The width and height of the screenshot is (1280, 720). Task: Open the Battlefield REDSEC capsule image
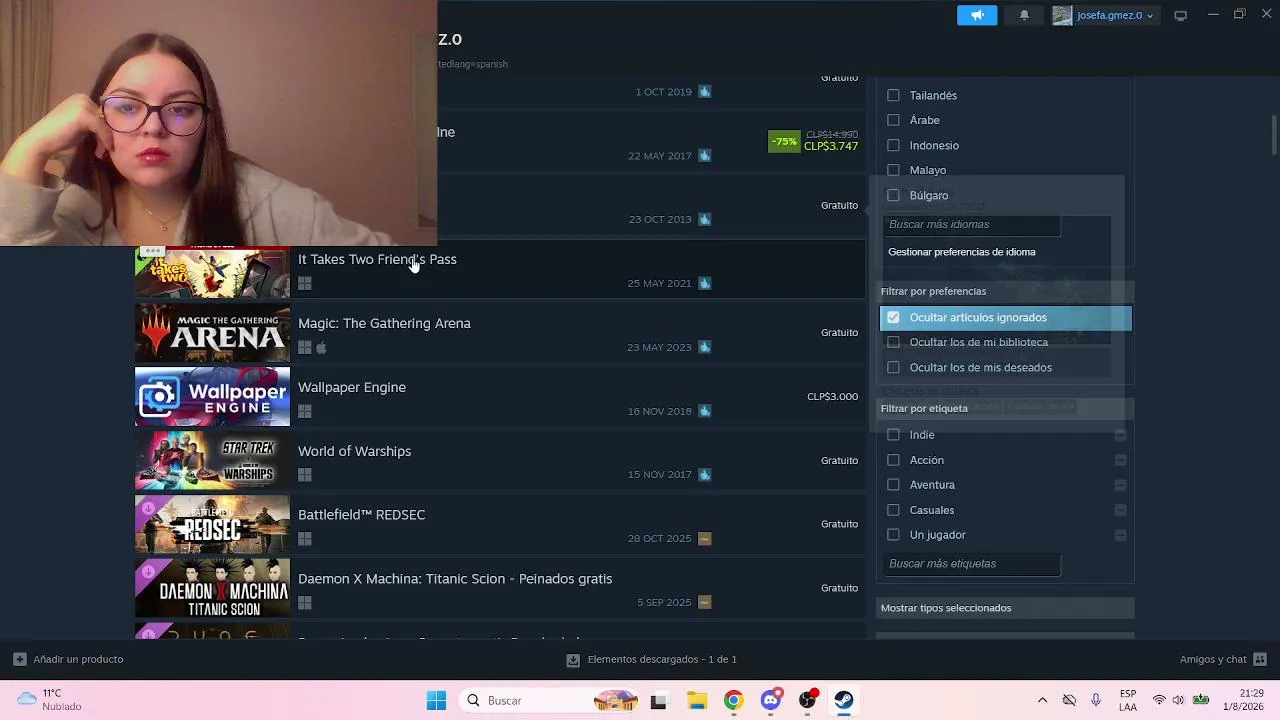coord(212,525)
